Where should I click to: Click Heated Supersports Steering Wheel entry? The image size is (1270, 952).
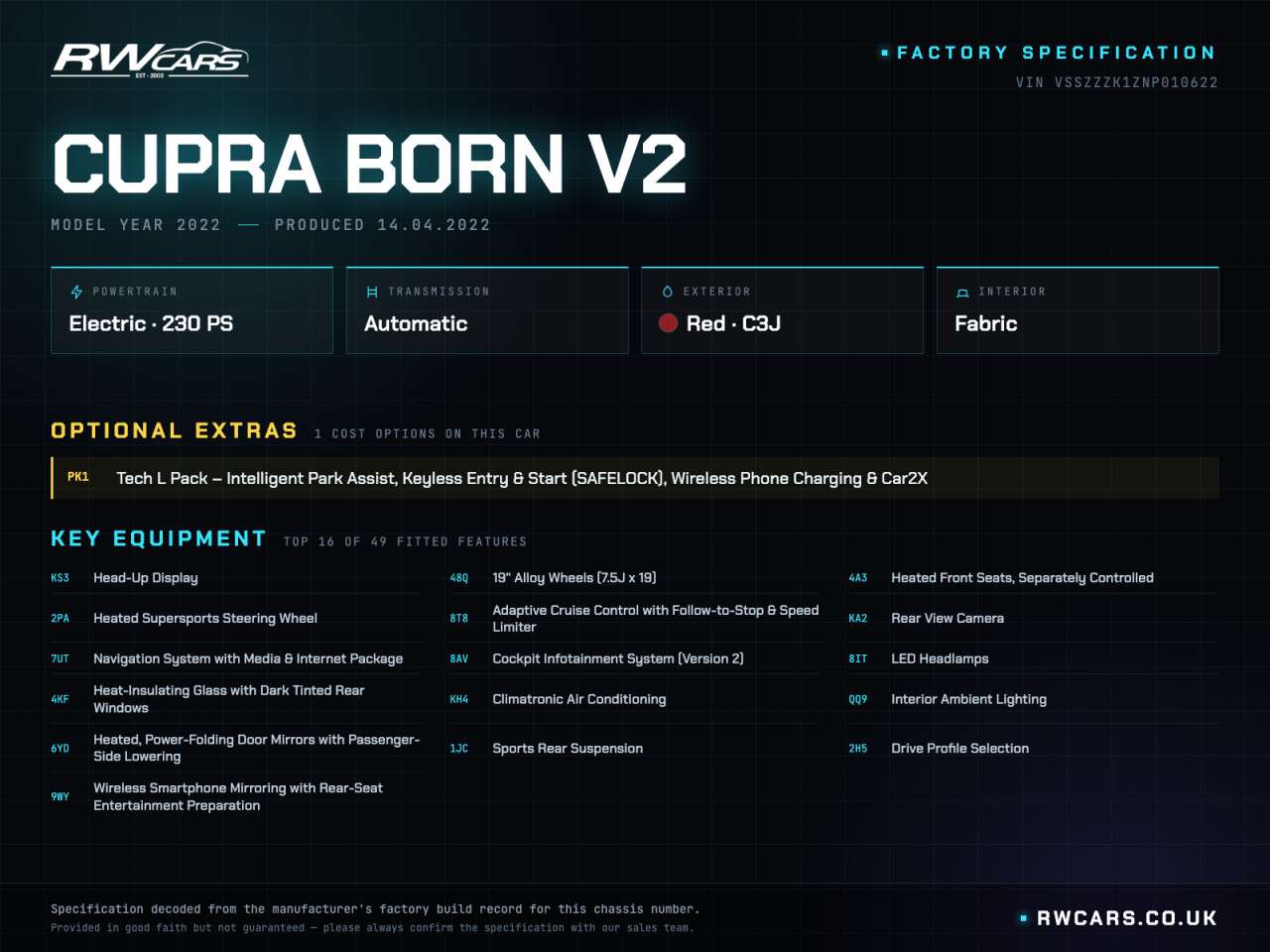pyautogui.click(x=205, y=619)
